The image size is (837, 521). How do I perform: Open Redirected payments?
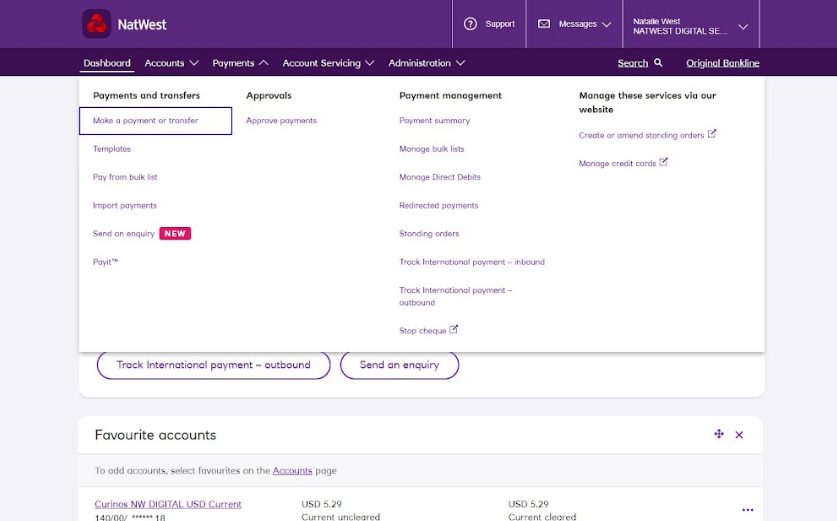[x=439, y=206]
